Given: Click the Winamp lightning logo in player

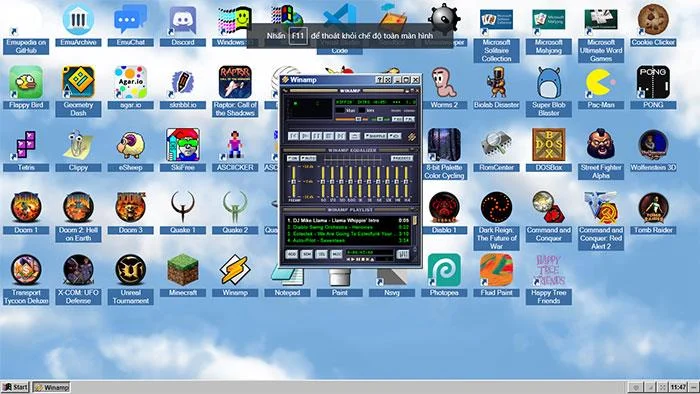Looking at the screenshot, I should click(412, 137).
